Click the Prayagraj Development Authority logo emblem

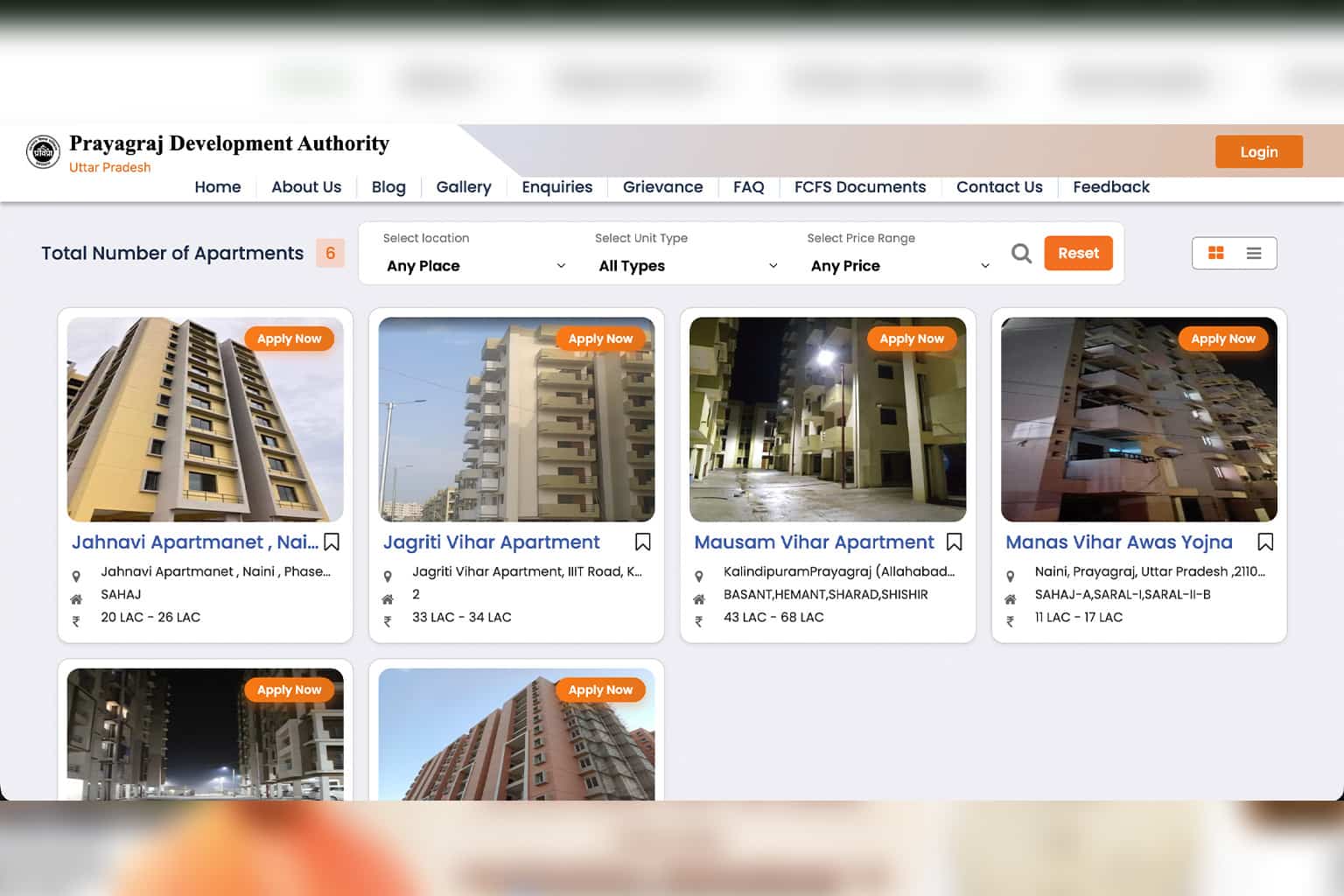point(43,152)
